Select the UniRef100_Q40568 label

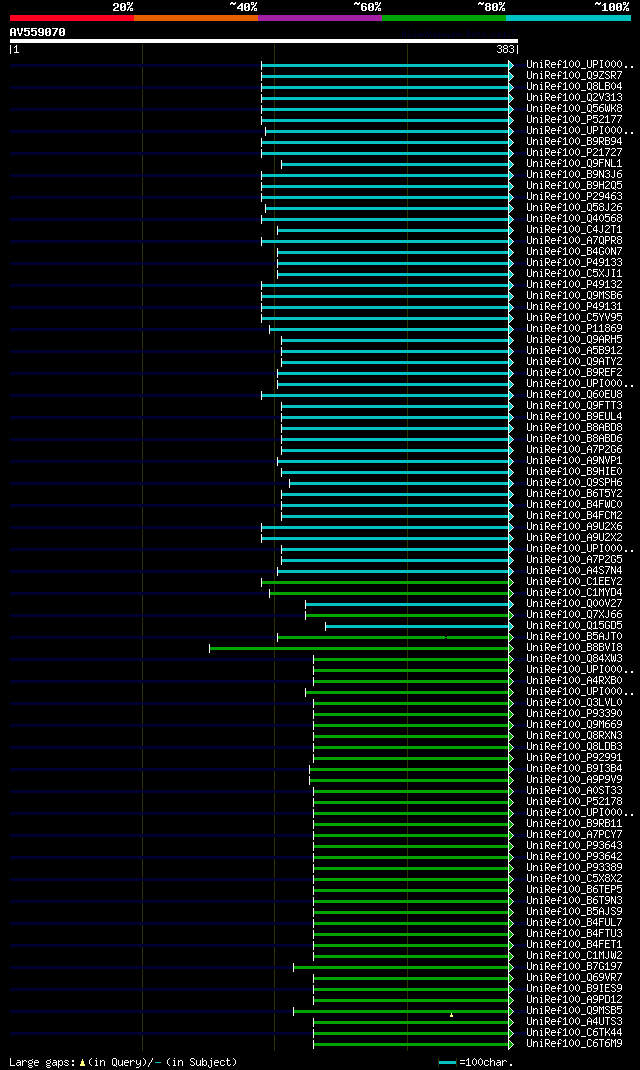(574, 219)
